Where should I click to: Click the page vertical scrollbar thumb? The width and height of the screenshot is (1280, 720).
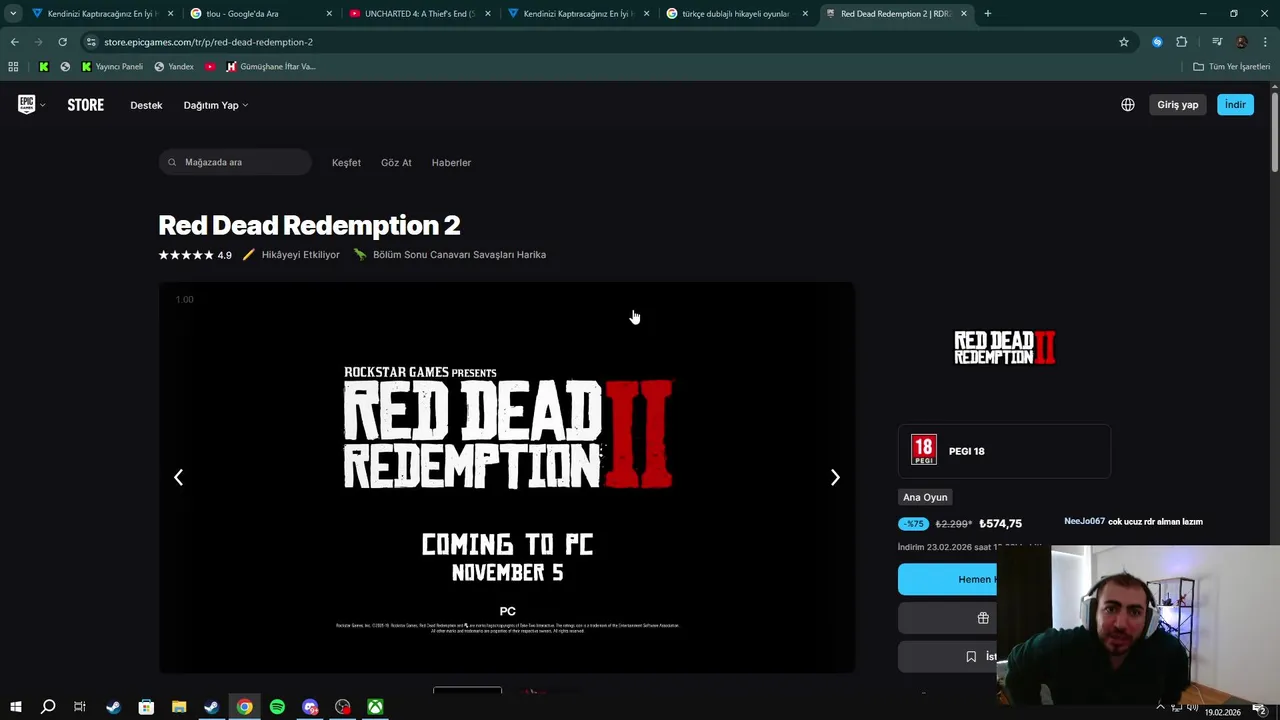coord(1274,132)
